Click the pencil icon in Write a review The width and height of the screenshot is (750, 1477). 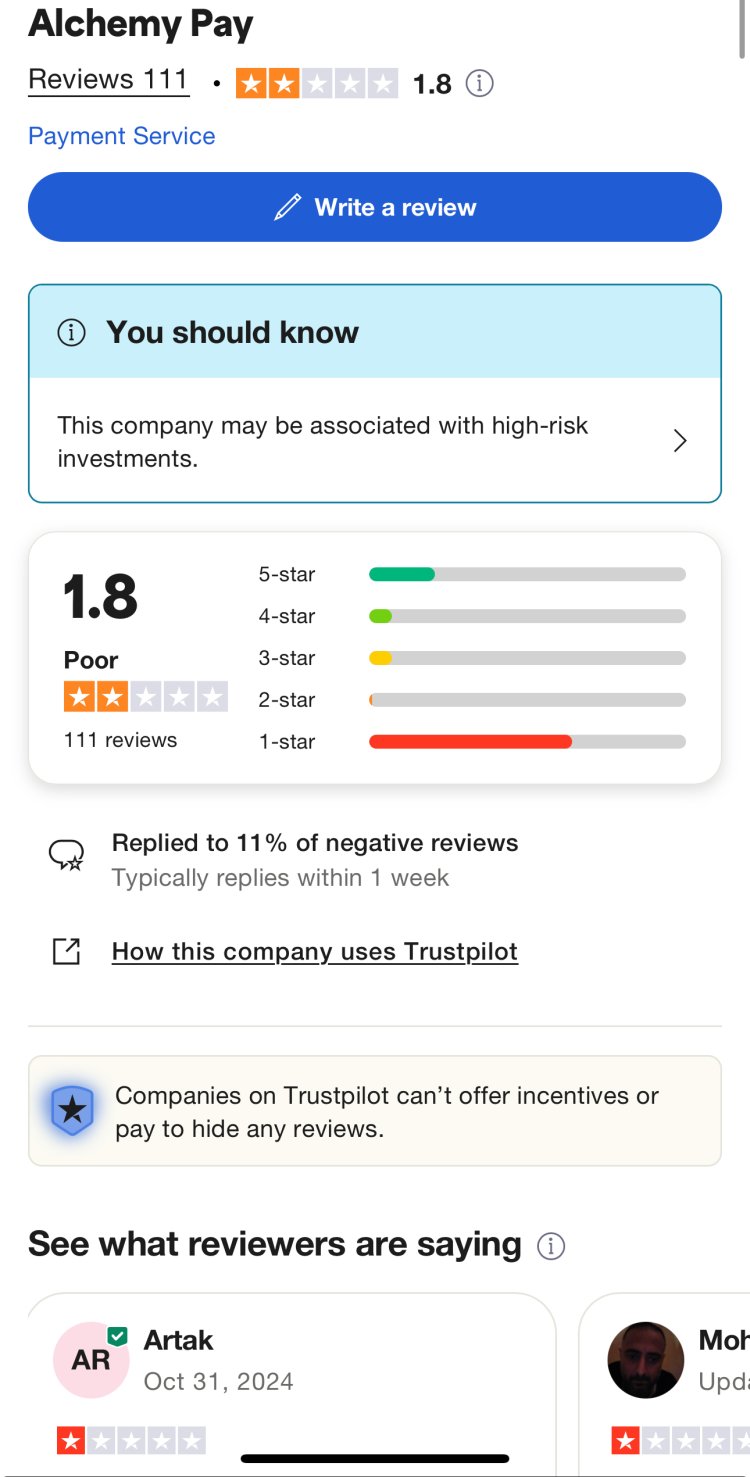click(288, 207)
